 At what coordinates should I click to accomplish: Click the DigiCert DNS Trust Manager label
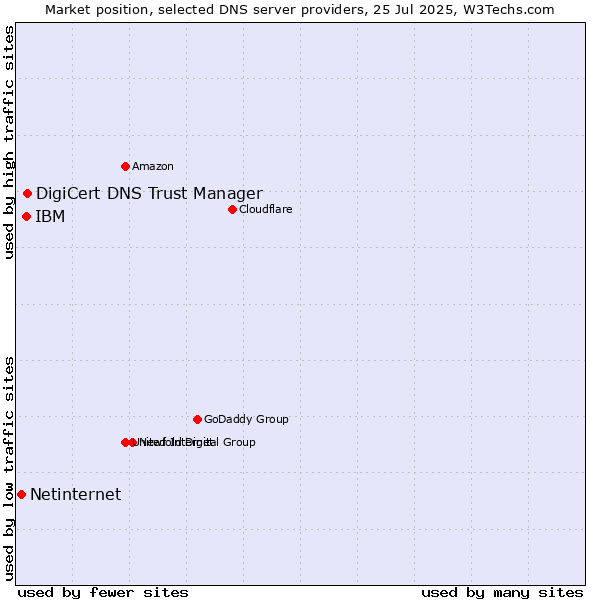pos(149,194)
